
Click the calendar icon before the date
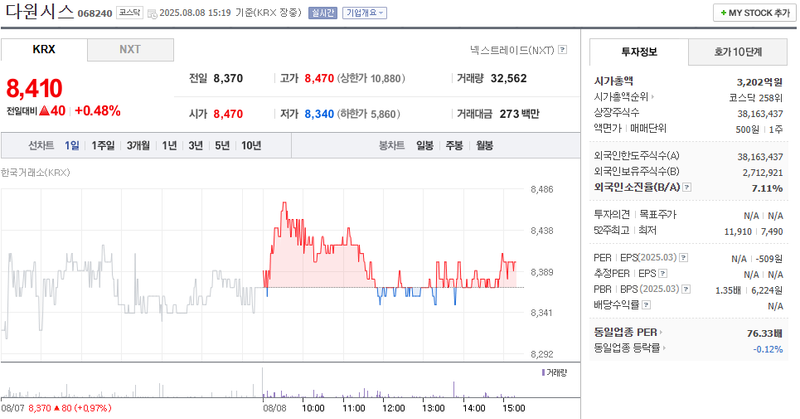point(152,13)
